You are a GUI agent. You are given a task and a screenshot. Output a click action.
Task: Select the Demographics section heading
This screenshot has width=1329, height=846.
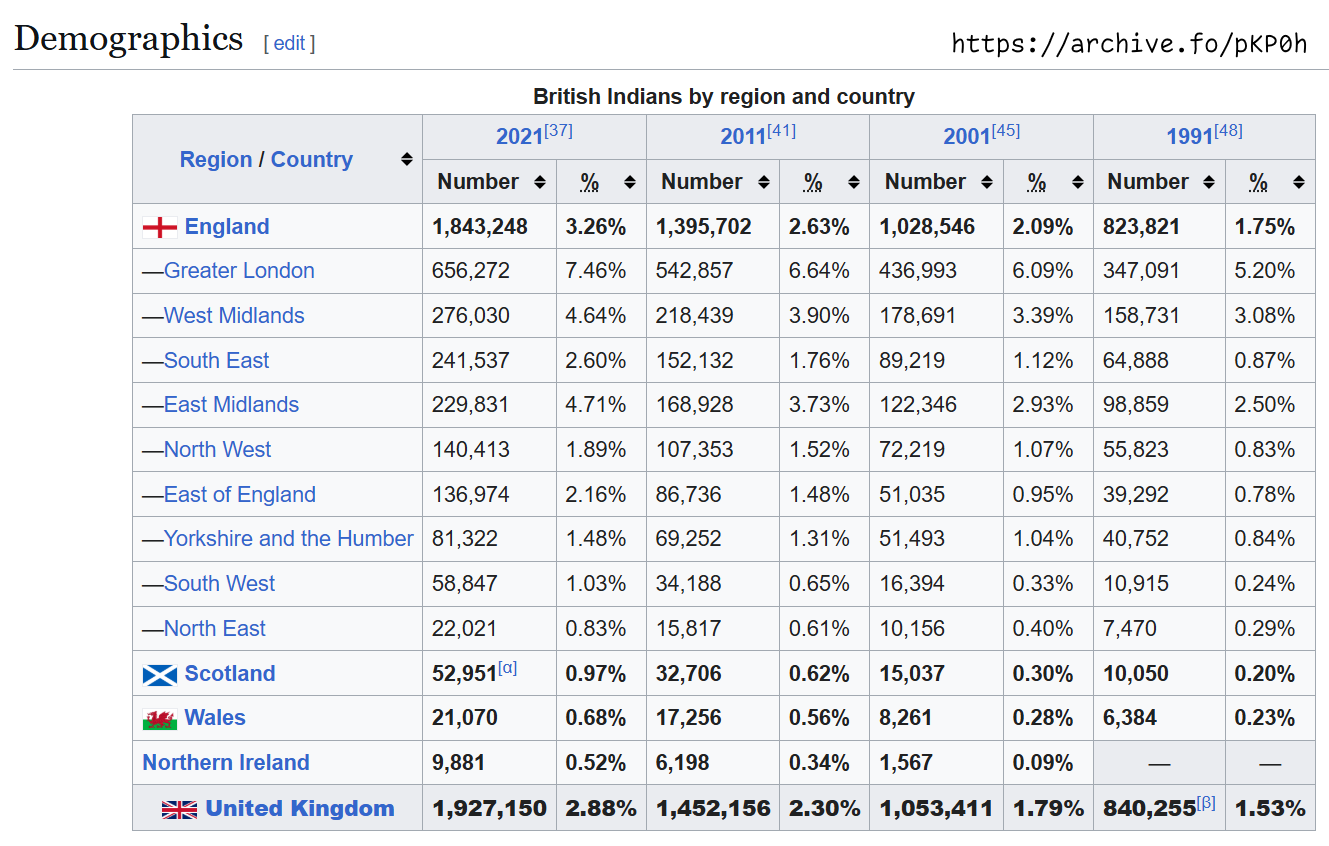pyautogui.click(x=129, y=38)
